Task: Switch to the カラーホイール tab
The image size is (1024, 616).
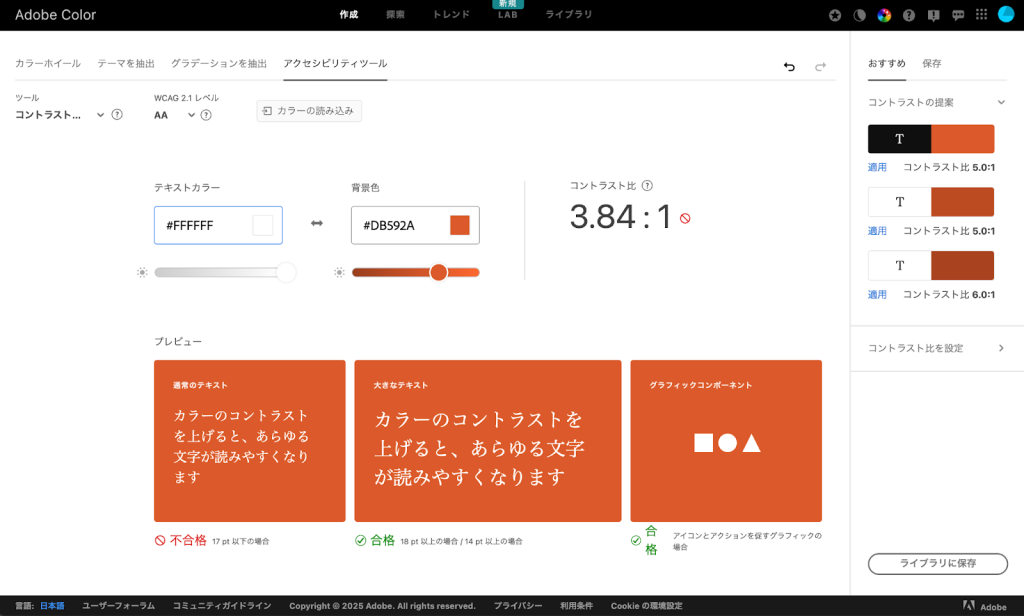Action: 48,63
